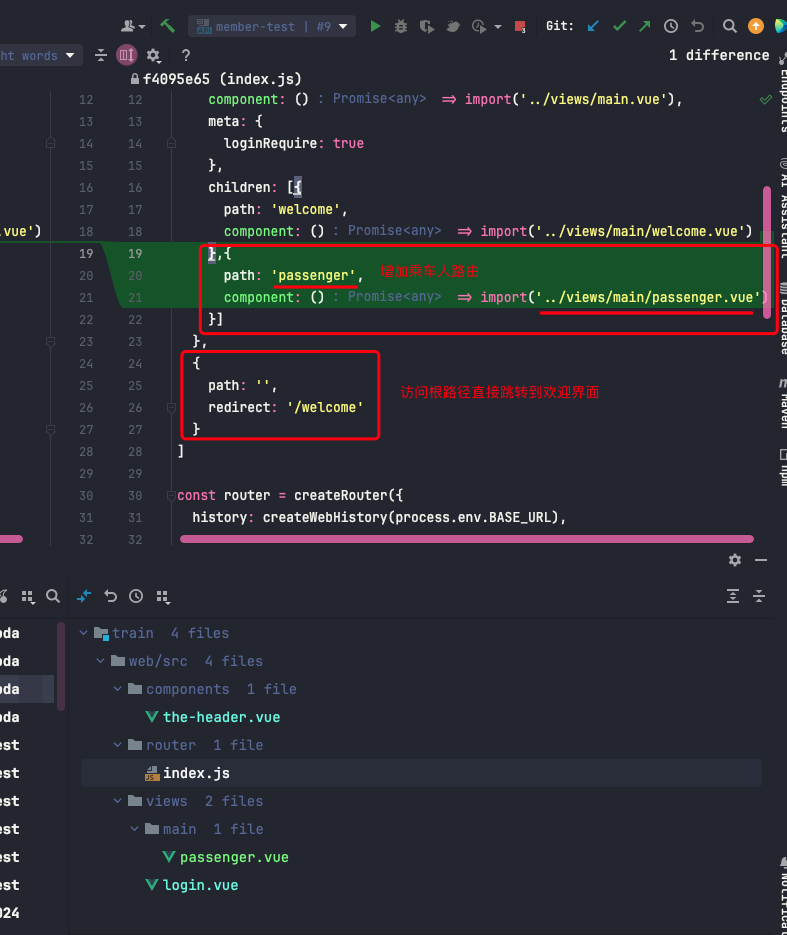Click the '1 difference' counter text

coord(719,55)
